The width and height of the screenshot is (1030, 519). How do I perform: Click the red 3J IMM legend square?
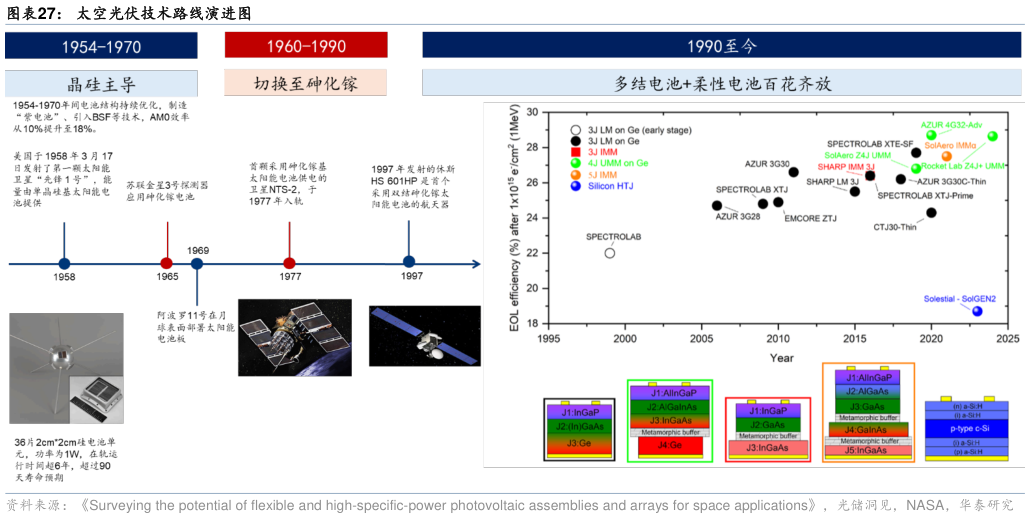(x=575, y=152)
